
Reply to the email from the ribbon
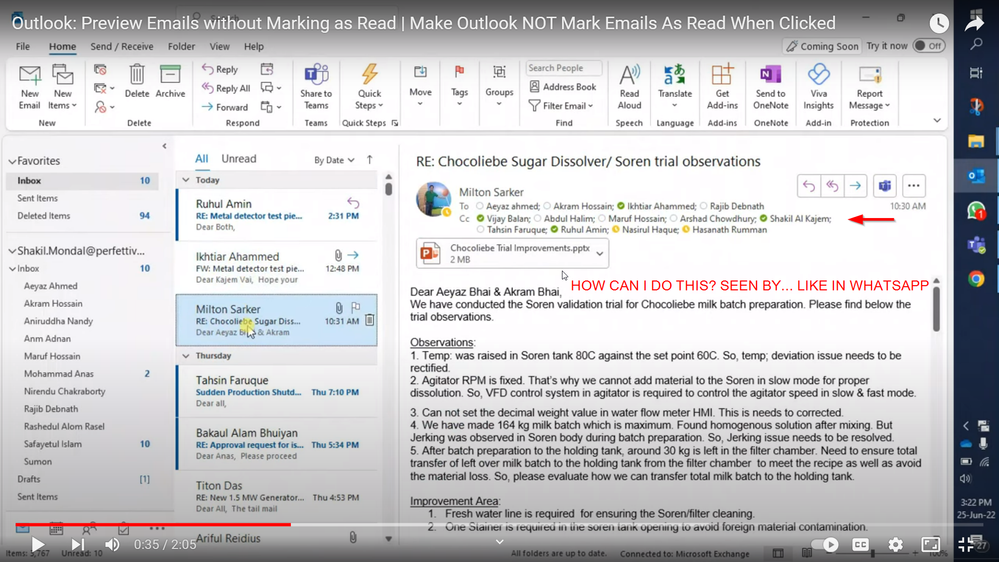pyautogui.click(x=220, y=69)
